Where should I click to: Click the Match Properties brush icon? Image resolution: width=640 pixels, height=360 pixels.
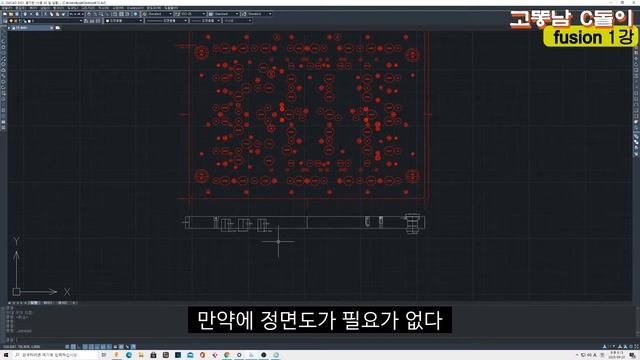63,14
